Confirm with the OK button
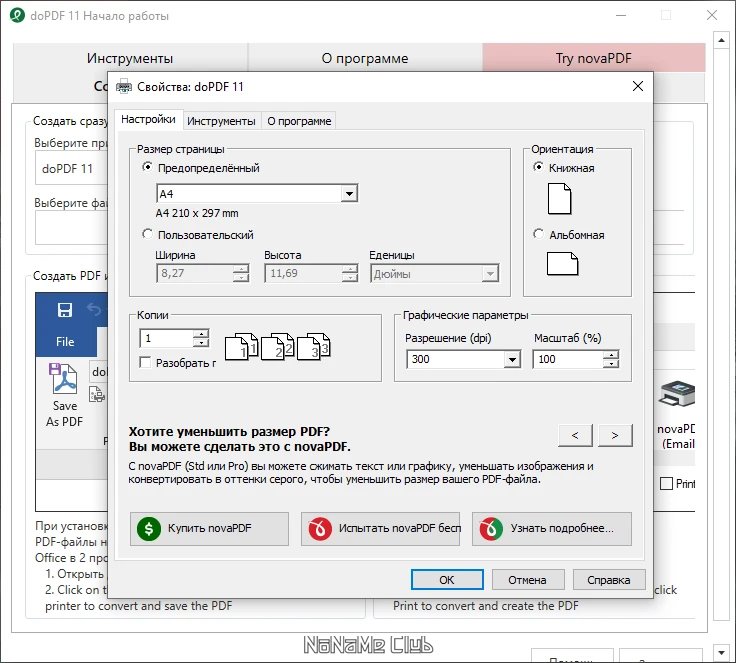The image size is (736, 663). tap(447, 580)
